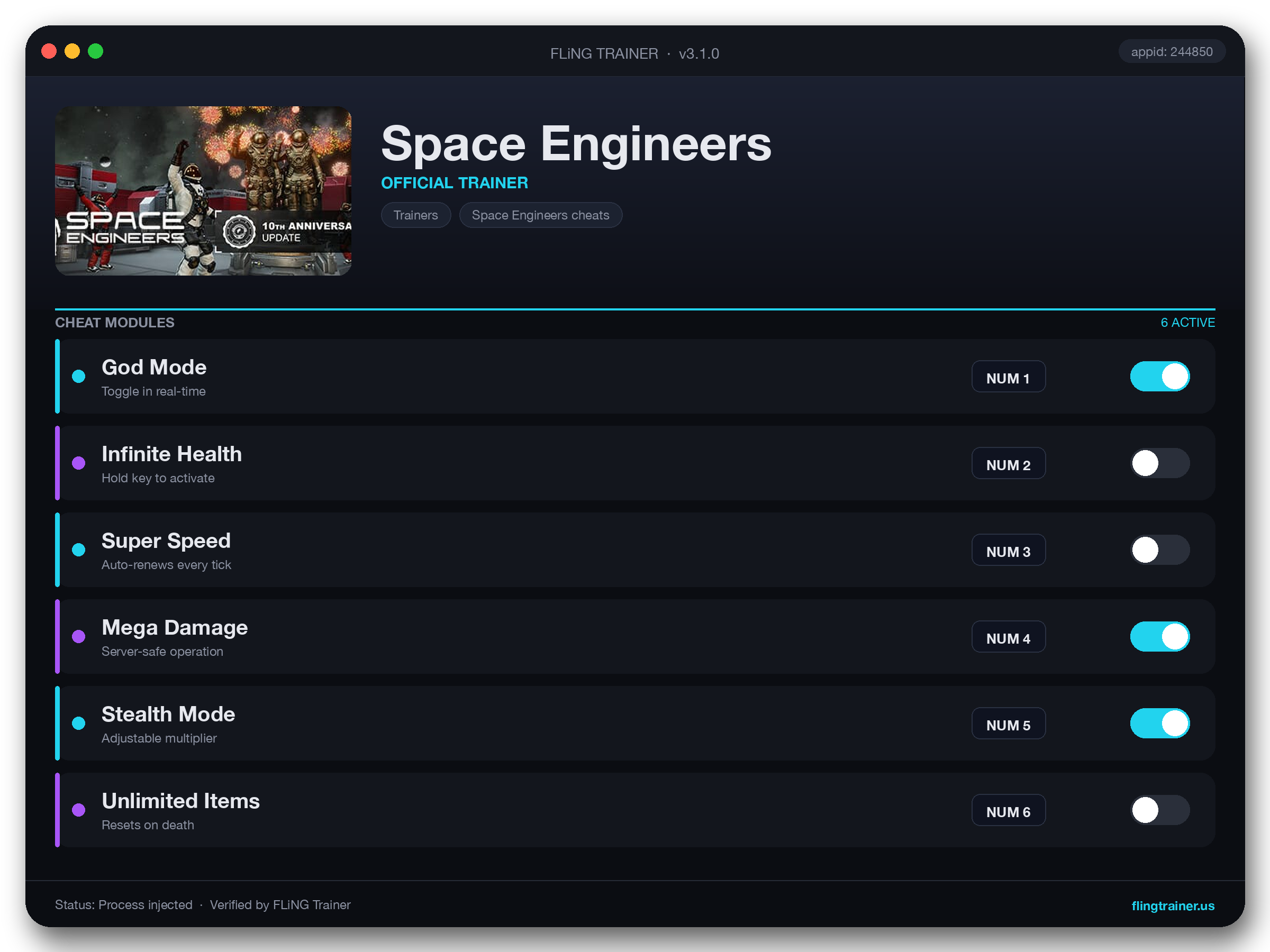Select the Mega Damage title text

click(175, 627)
